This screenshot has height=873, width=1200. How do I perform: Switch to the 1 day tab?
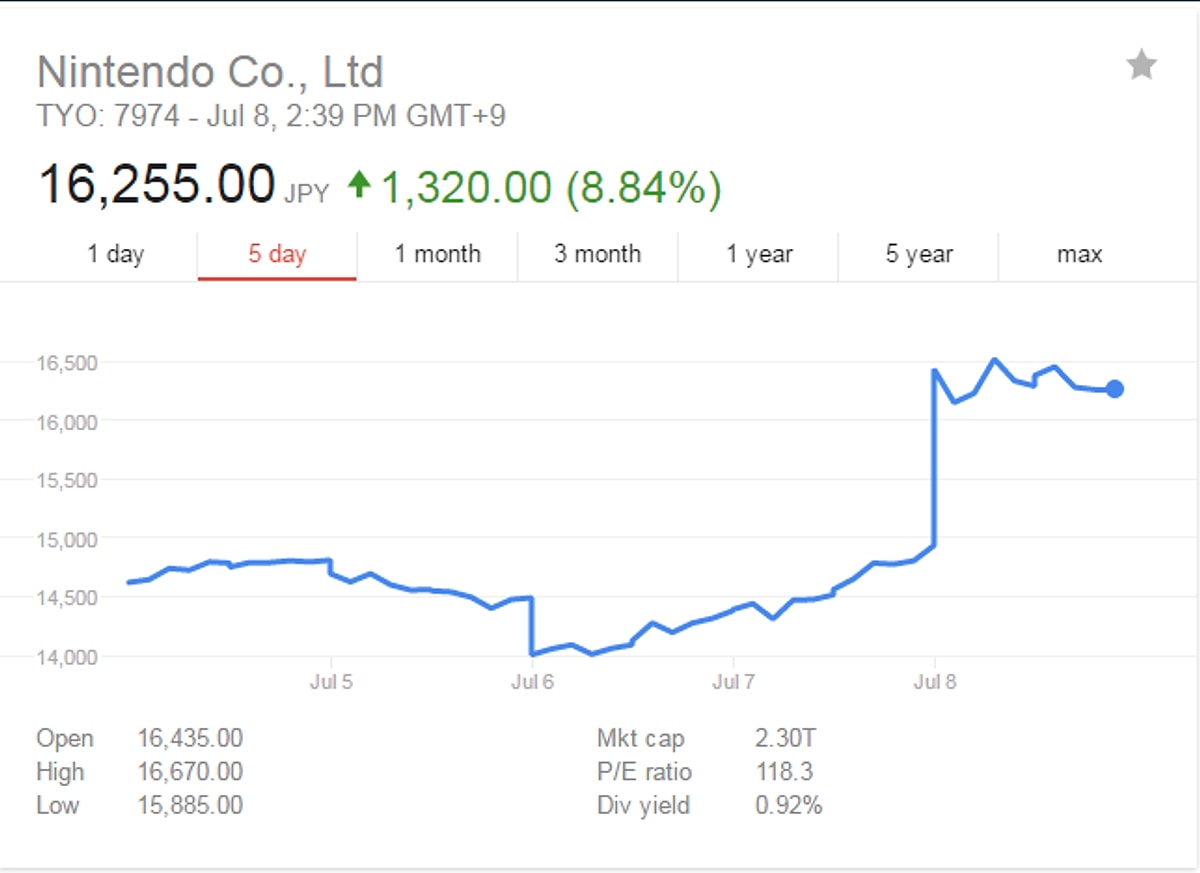click(x=116, y=254)
